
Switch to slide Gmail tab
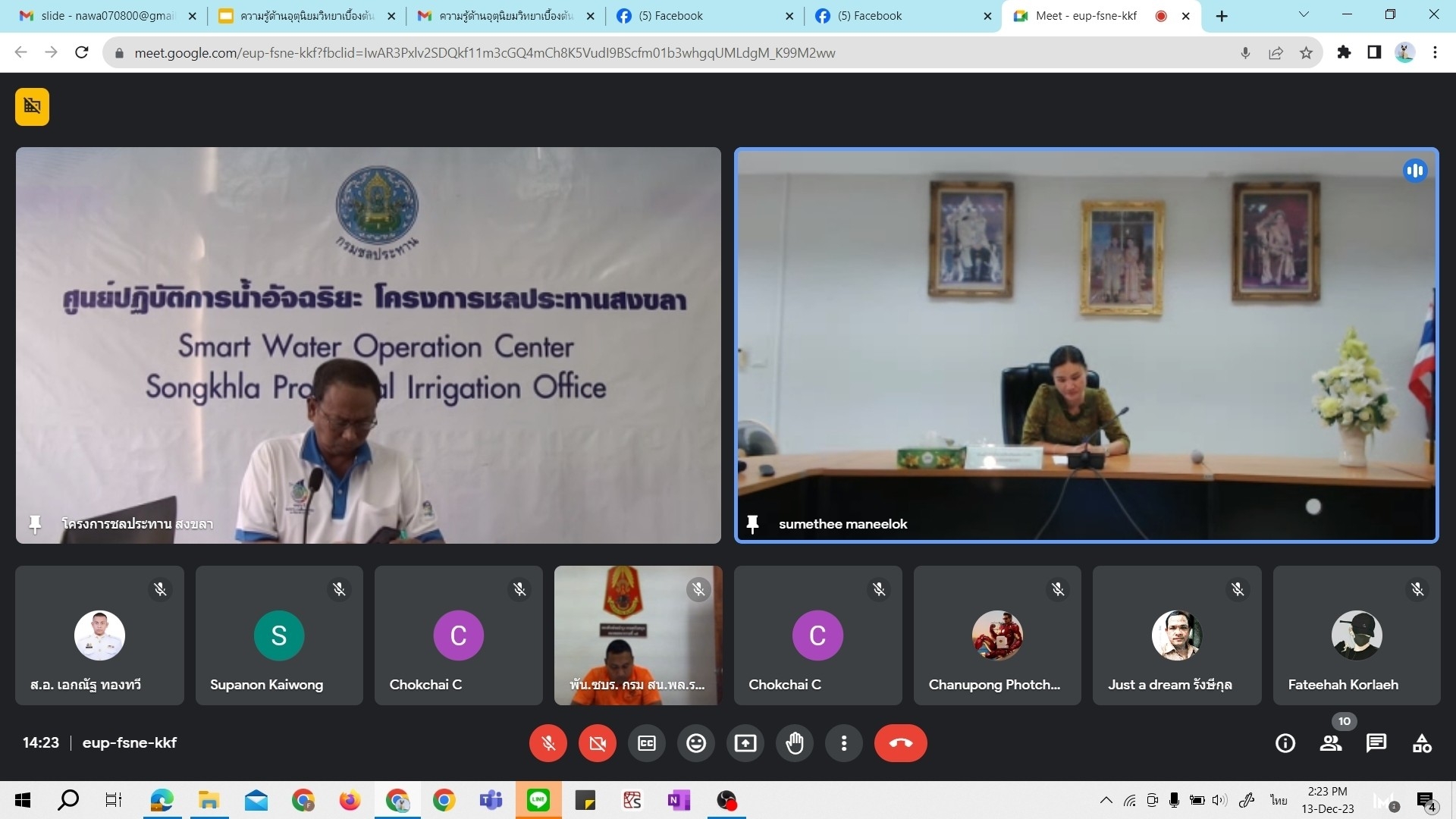click(x=106, y=16)
